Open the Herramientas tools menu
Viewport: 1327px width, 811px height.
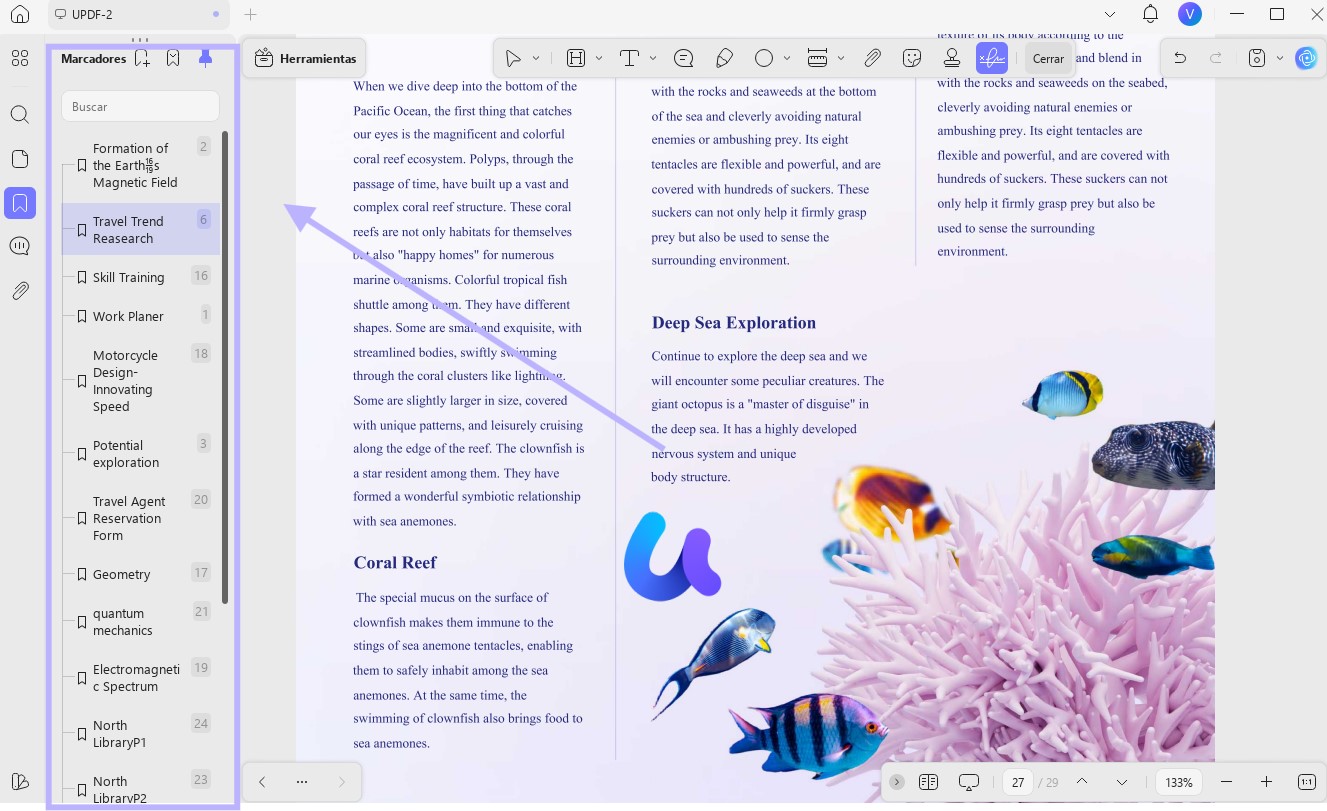point(306,59)
